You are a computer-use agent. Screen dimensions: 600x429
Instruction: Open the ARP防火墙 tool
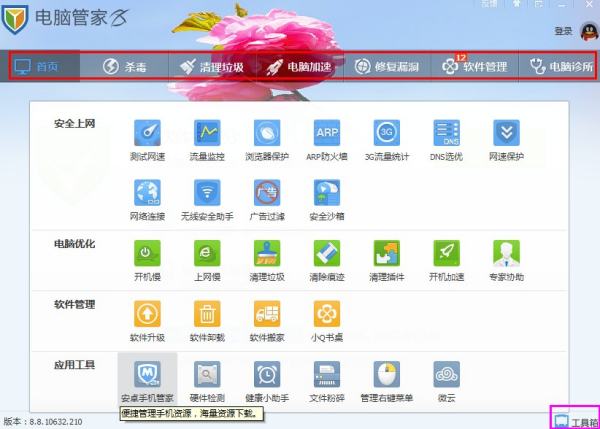(327, 140)
